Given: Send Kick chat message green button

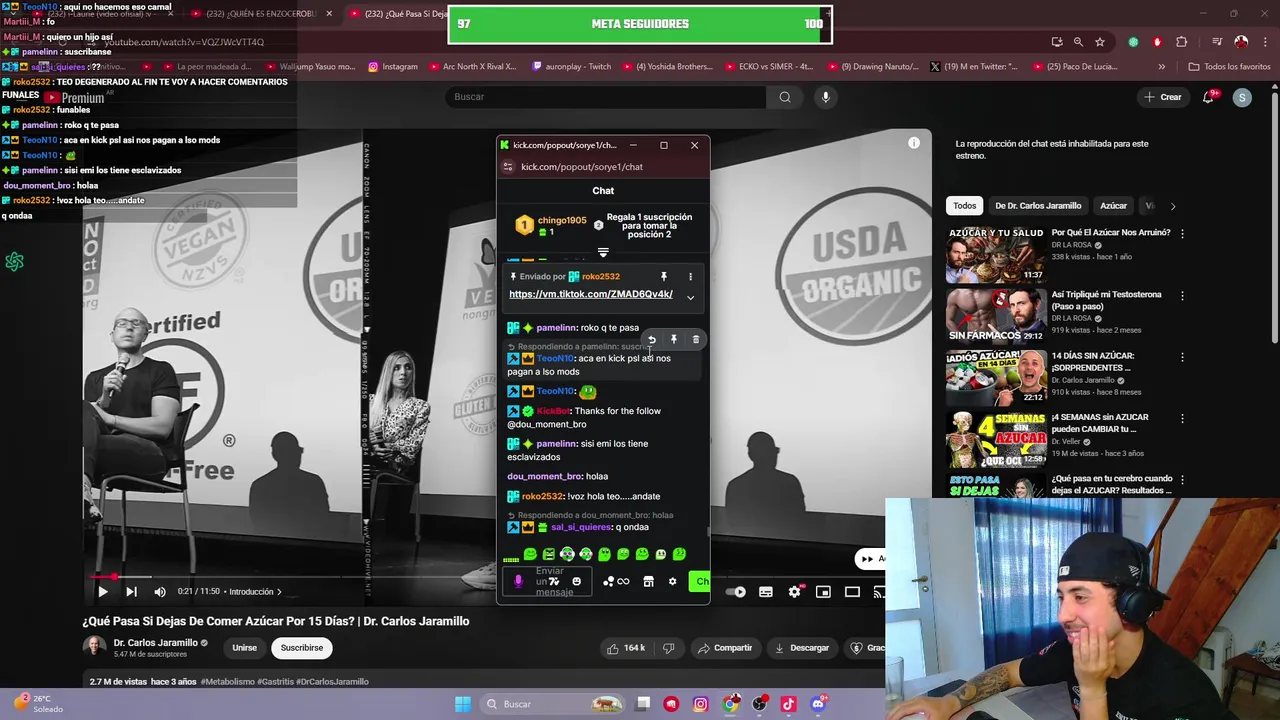Looking at the screenshot, I should pyautogui.click(x=700, y=582).
